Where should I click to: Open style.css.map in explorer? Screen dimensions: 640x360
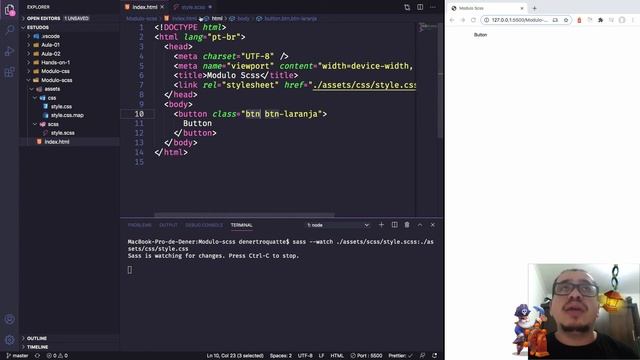click(67, 115)
